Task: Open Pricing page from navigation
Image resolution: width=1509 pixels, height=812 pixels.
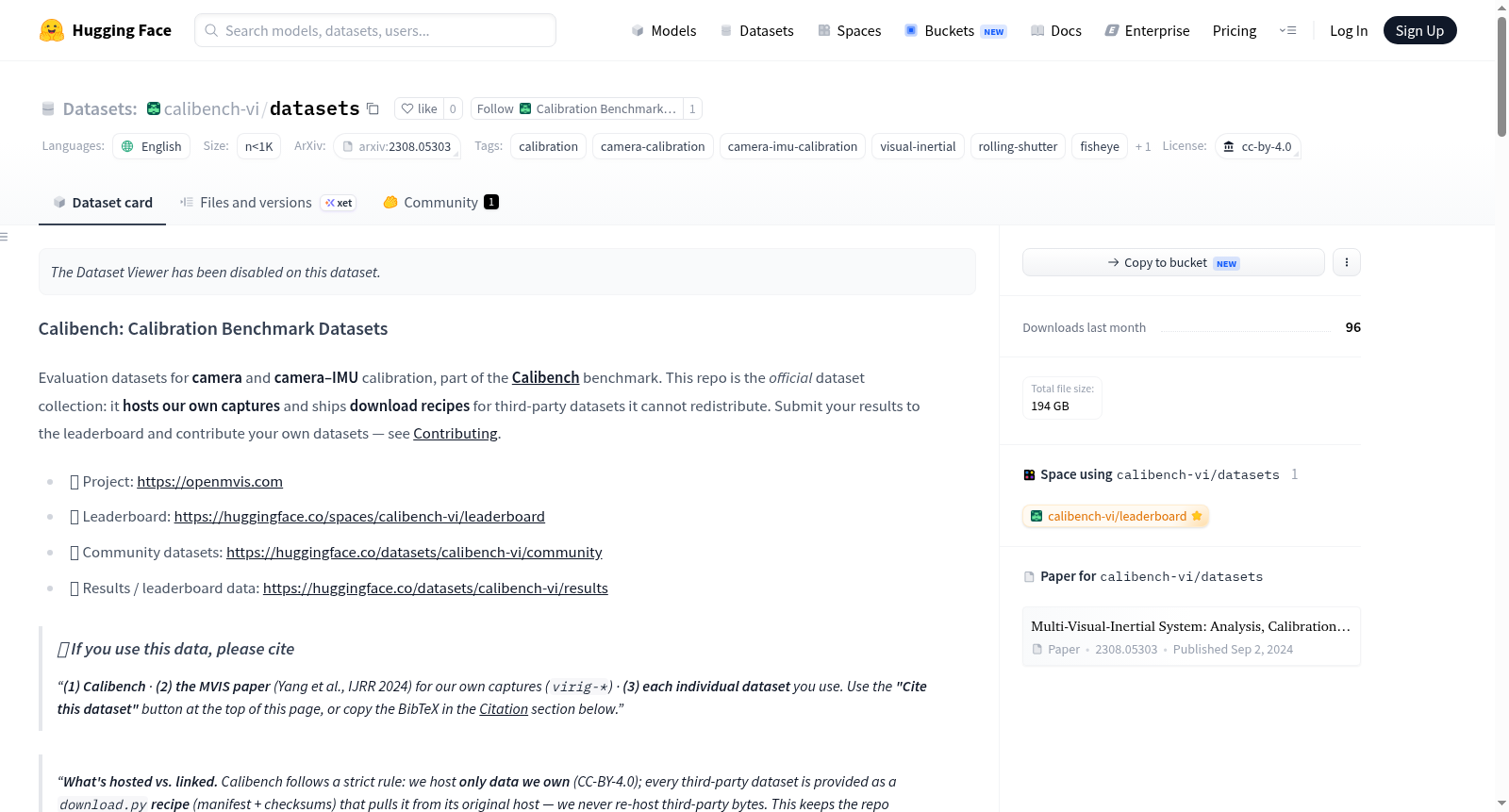Action: click(x=1235, y=30)
